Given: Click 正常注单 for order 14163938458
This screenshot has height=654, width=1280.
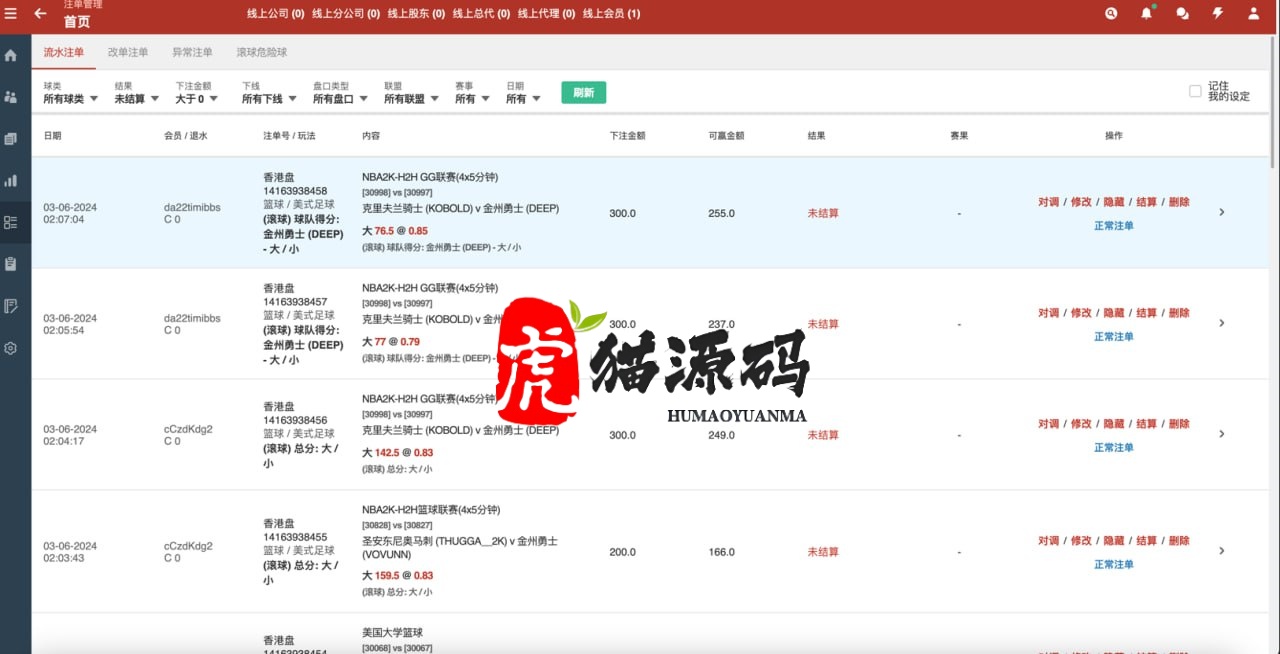Looking at the screenshot, I should pyautogui.click(x=1114, y=226).
